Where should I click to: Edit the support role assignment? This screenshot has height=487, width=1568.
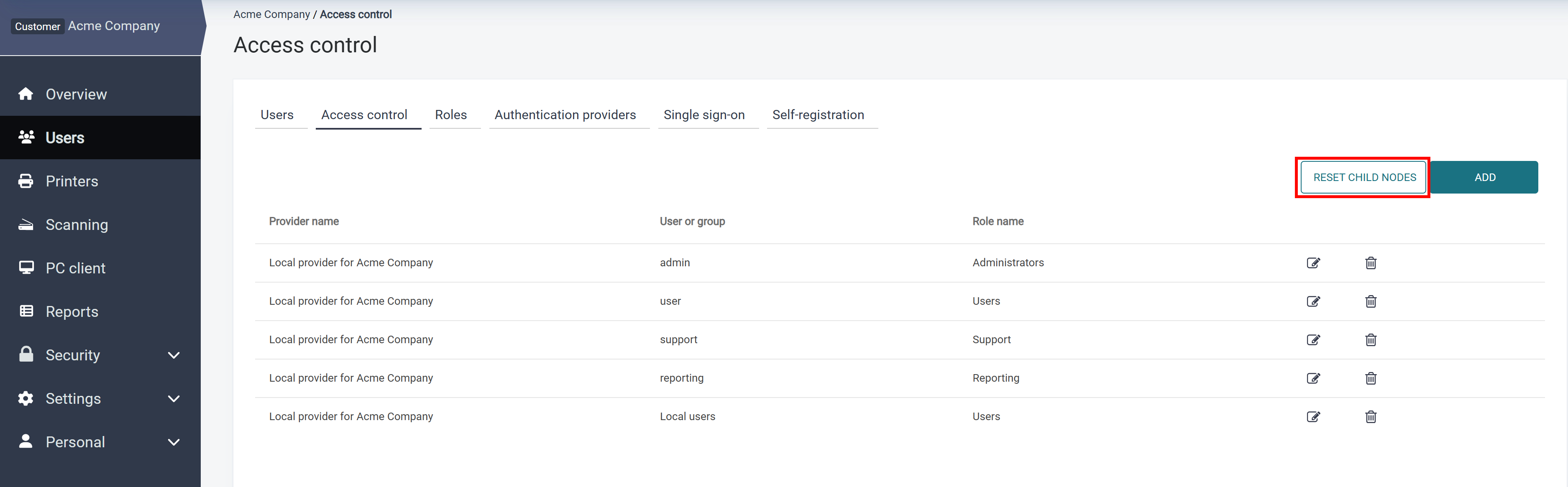pyautogui.click(x=1313, y=340)
